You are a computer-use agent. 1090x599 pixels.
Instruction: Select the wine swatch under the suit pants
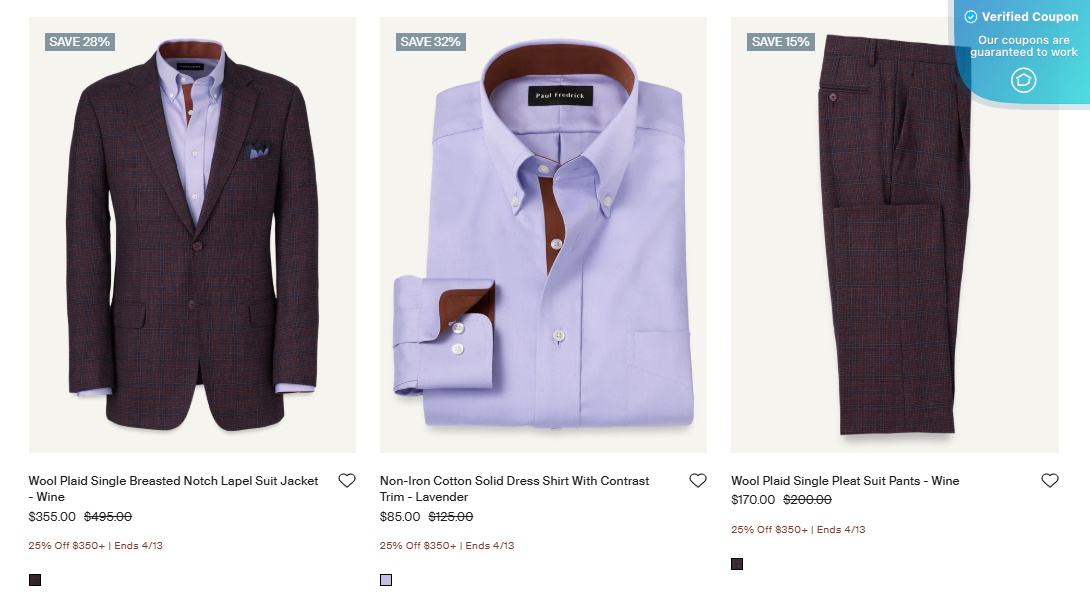(737, 563)
